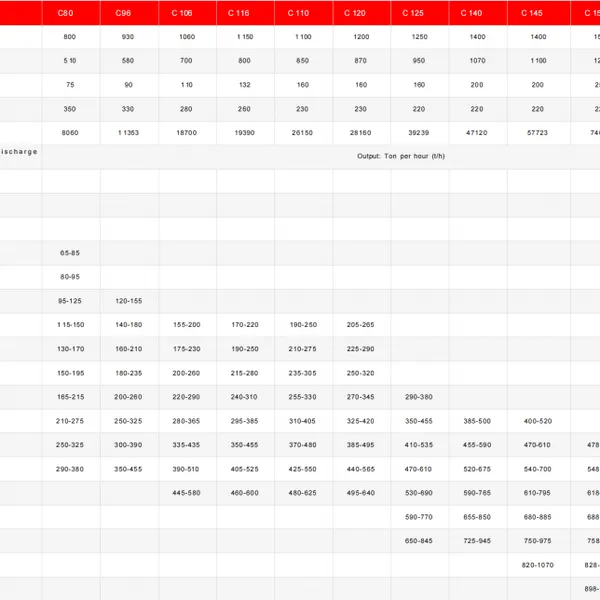Click the 280-365 cell in C 106
The image size is (600, 600).
[x=186, y=421]
